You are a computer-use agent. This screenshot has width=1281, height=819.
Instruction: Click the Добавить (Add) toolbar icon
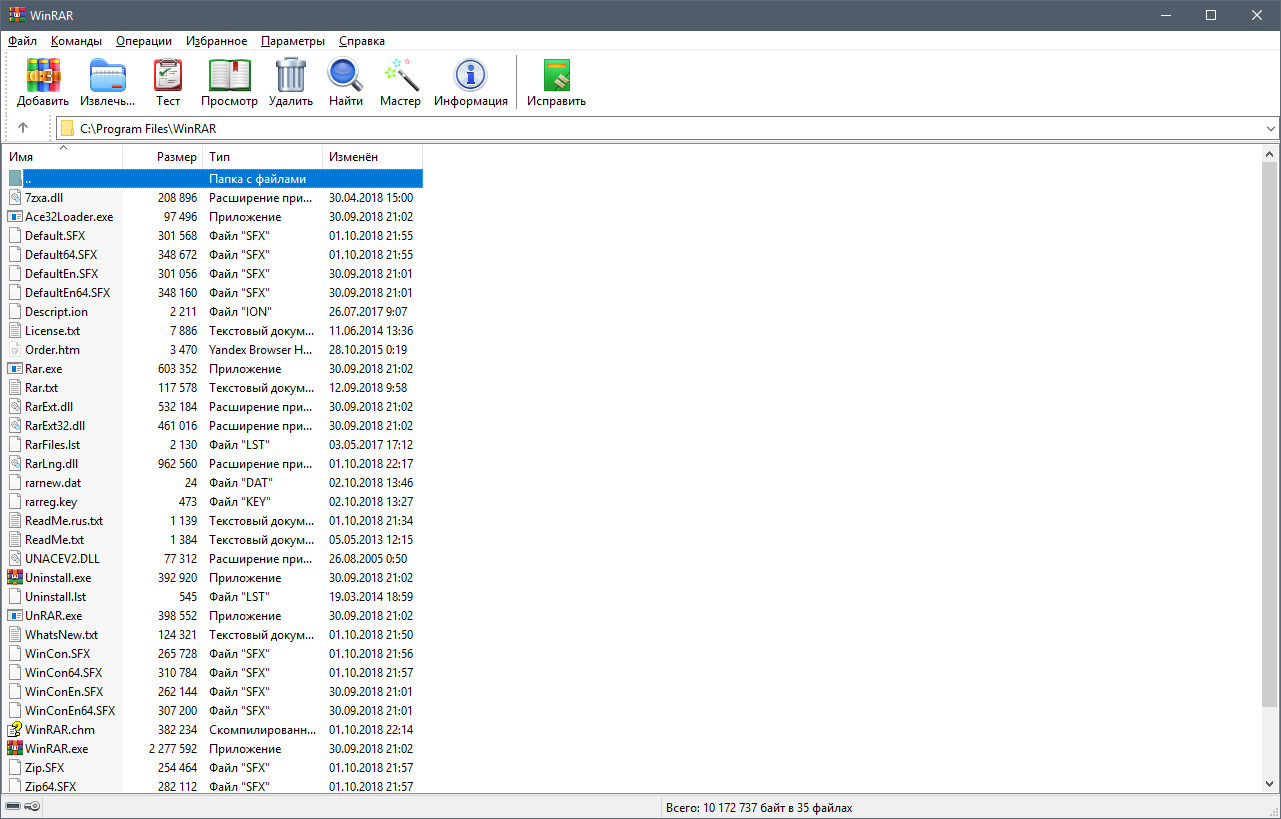(43, 75)
